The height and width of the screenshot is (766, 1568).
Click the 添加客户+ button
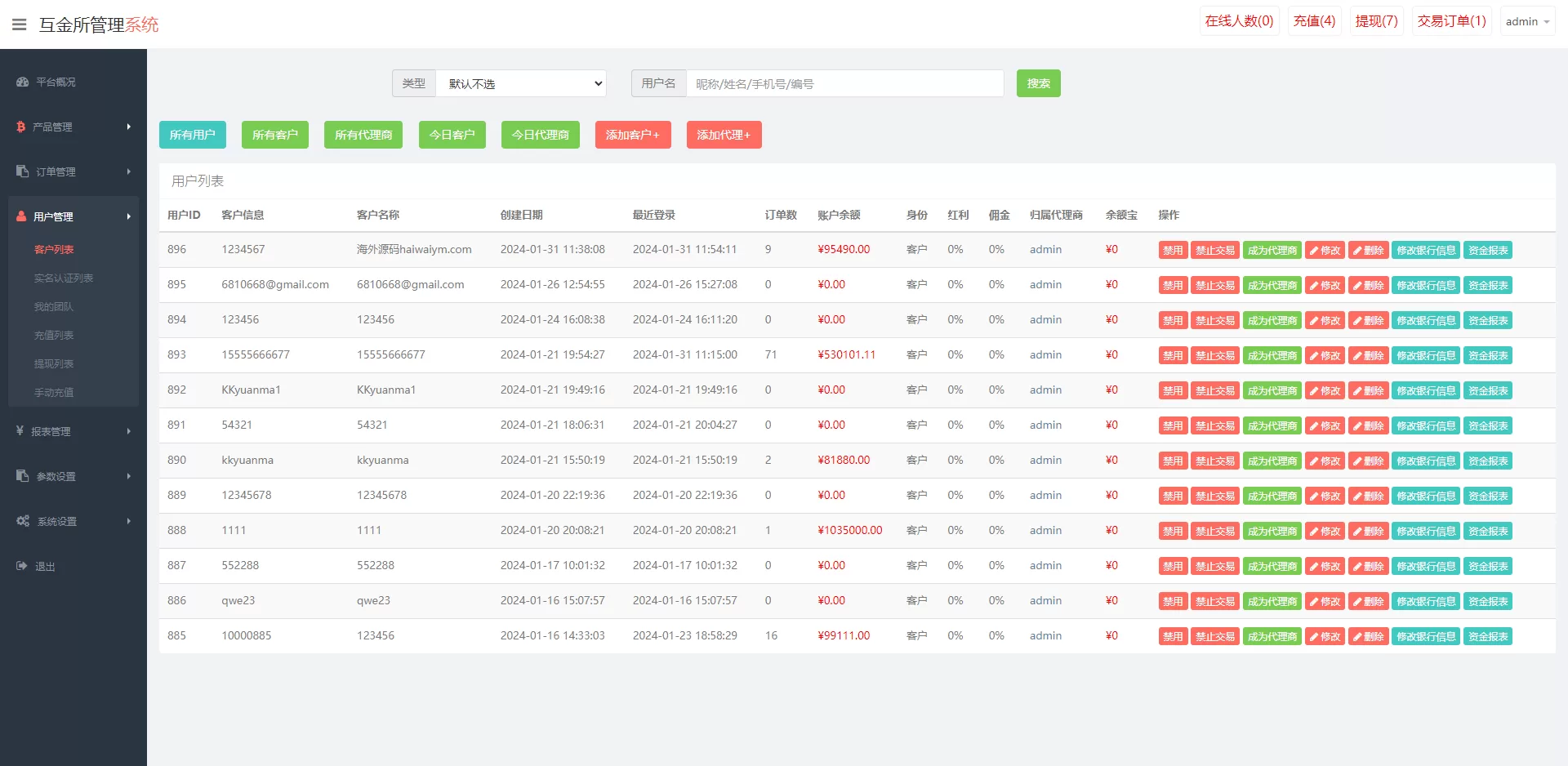pyautogui.click(x=633, y=135)
